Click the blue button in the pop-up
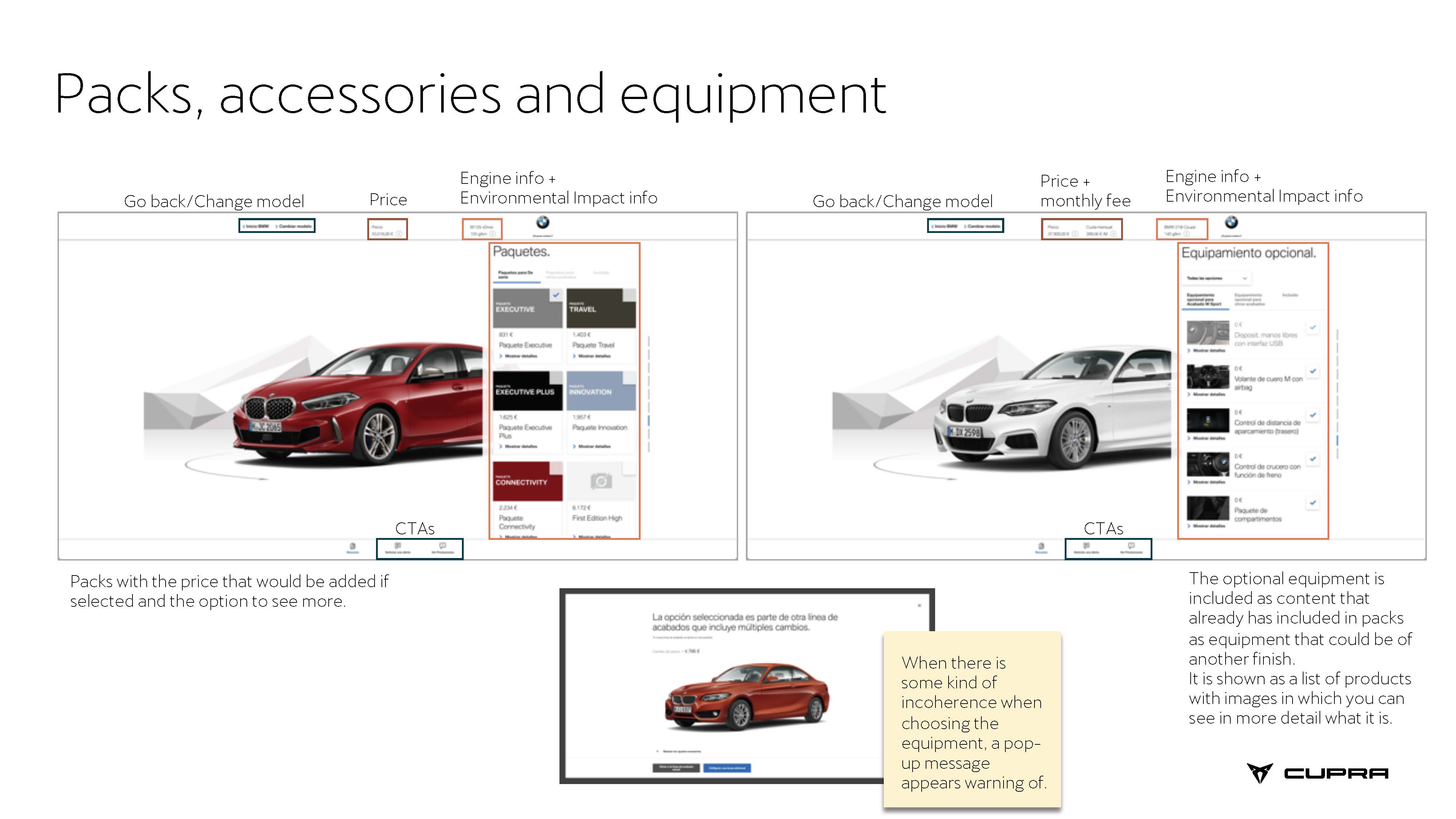 click(727, 768)
